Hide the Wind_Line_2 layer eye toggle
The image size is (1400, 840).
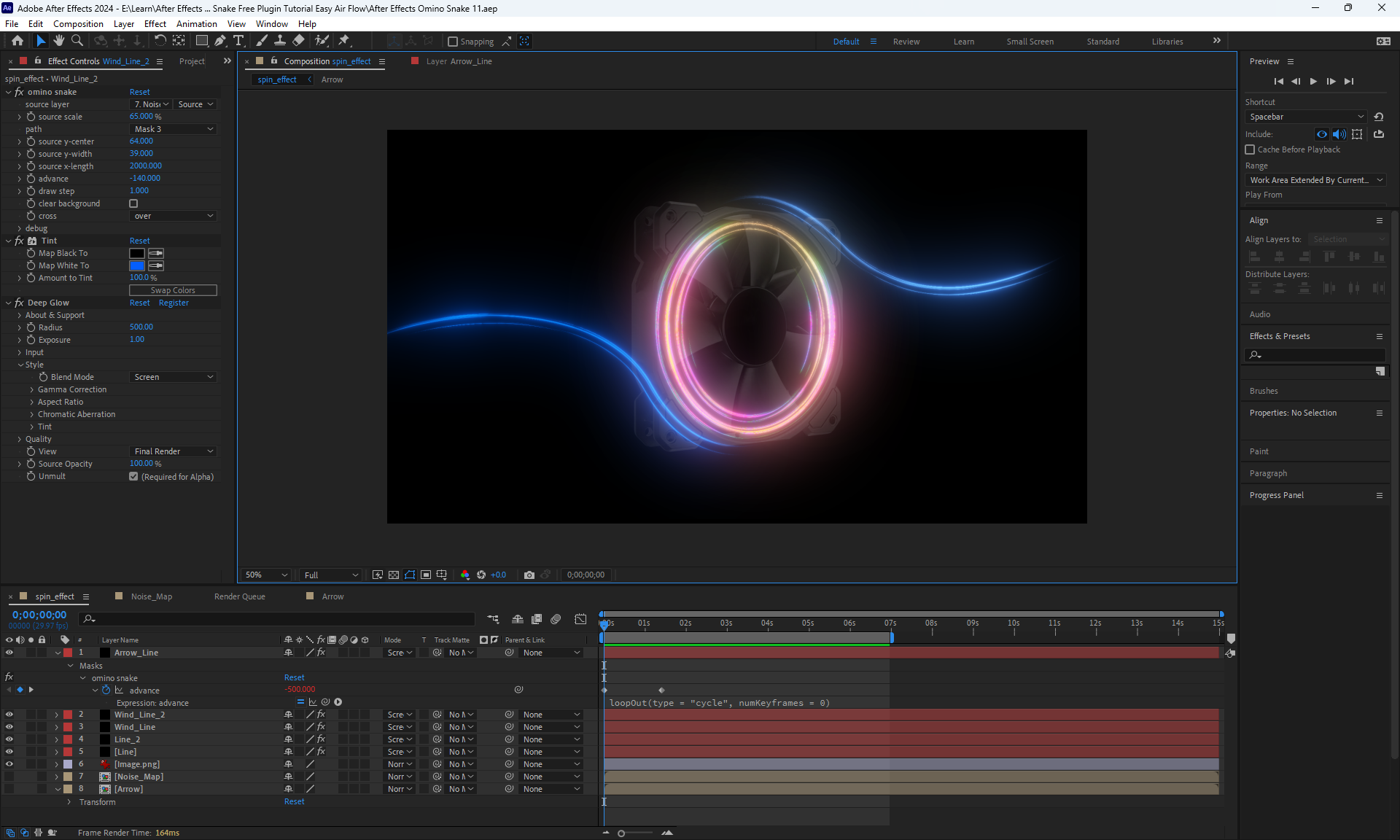pyautogui.click(x=9, y=715)
